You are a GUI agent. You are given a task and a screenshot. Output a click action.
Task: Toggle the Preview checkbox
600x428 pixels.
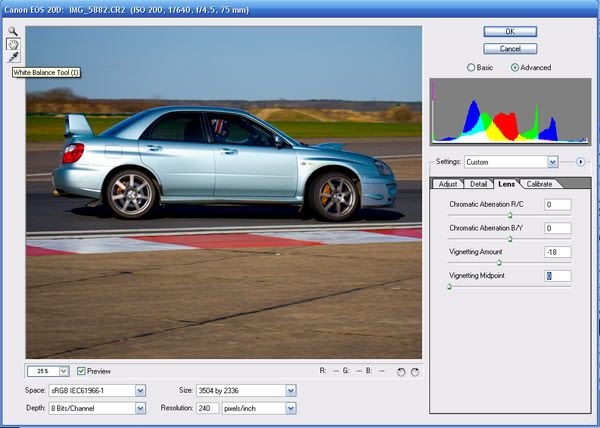(82, 370)
